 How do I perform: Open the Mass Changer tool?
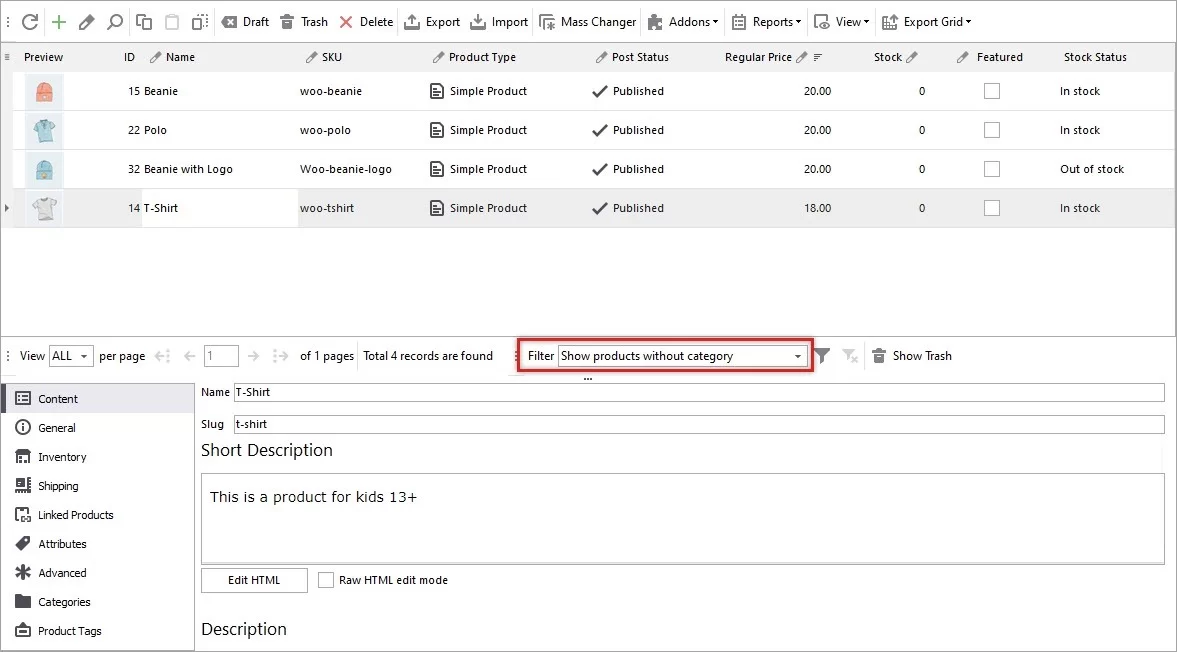(587, 21)
